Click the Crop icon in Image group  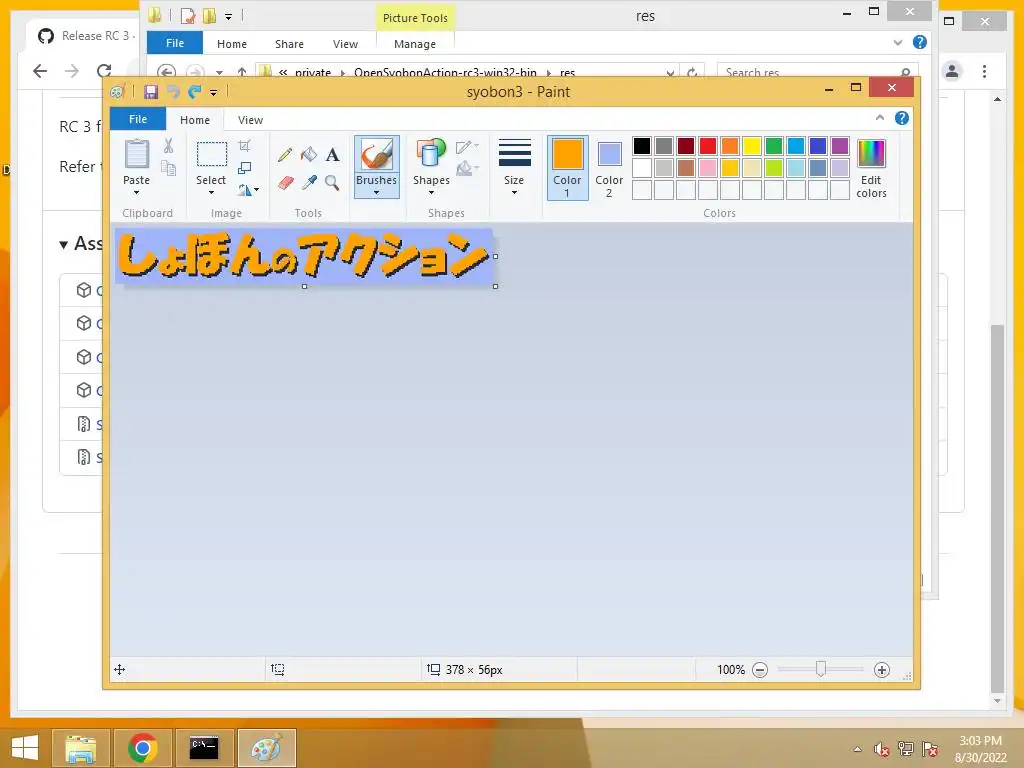click(x=244, y=146)
